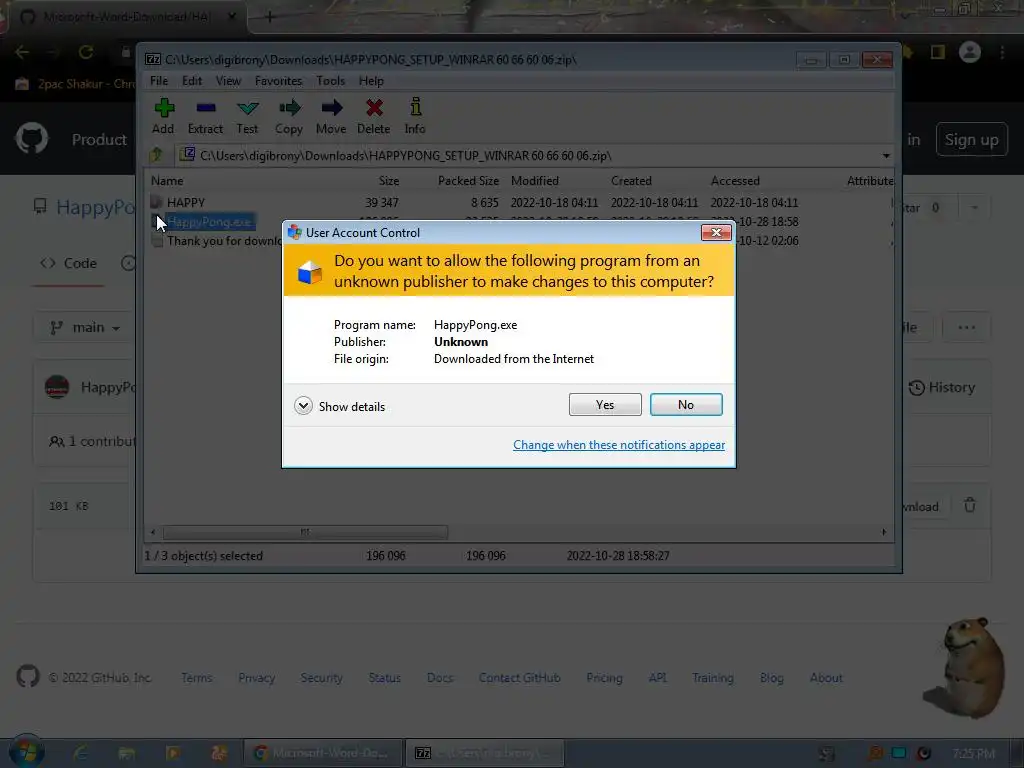The image size is (1024, 768).
Task: Open Chrome three-dot menu
Action: click(1002, 52)
